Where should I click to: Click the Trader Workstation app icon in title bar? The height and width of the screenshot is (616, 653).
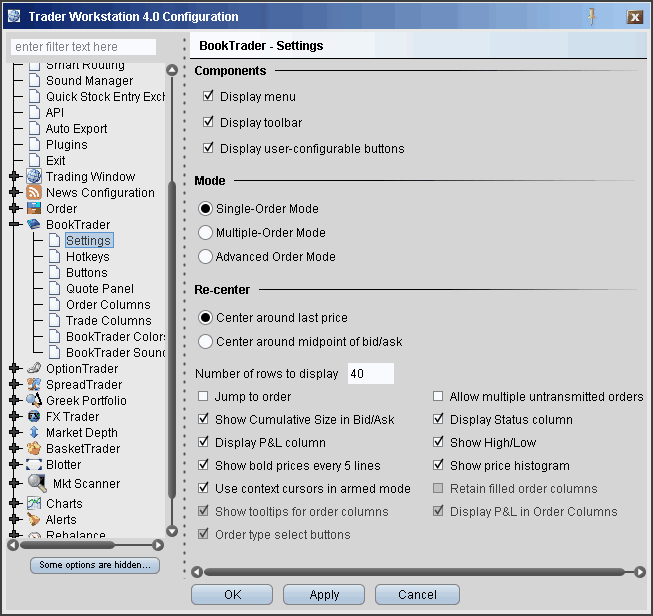point(15,16)
